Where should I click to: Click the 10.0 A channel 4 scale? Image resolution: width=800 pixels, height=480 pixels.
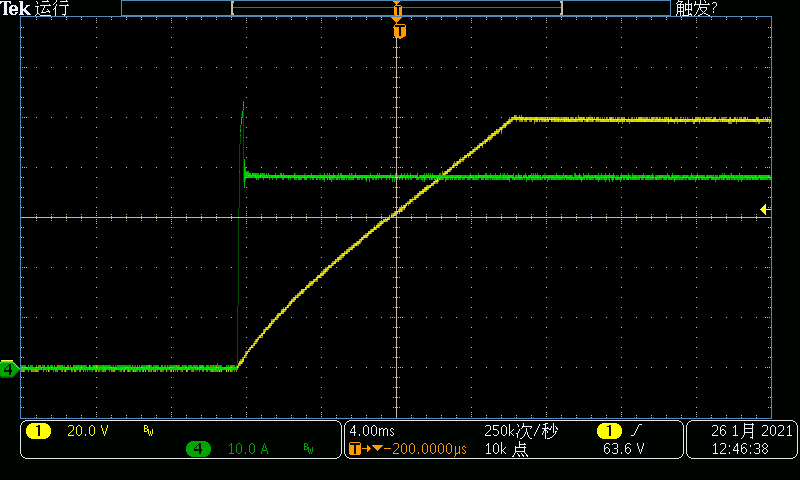pyautogui.click(x=248, y=449)
